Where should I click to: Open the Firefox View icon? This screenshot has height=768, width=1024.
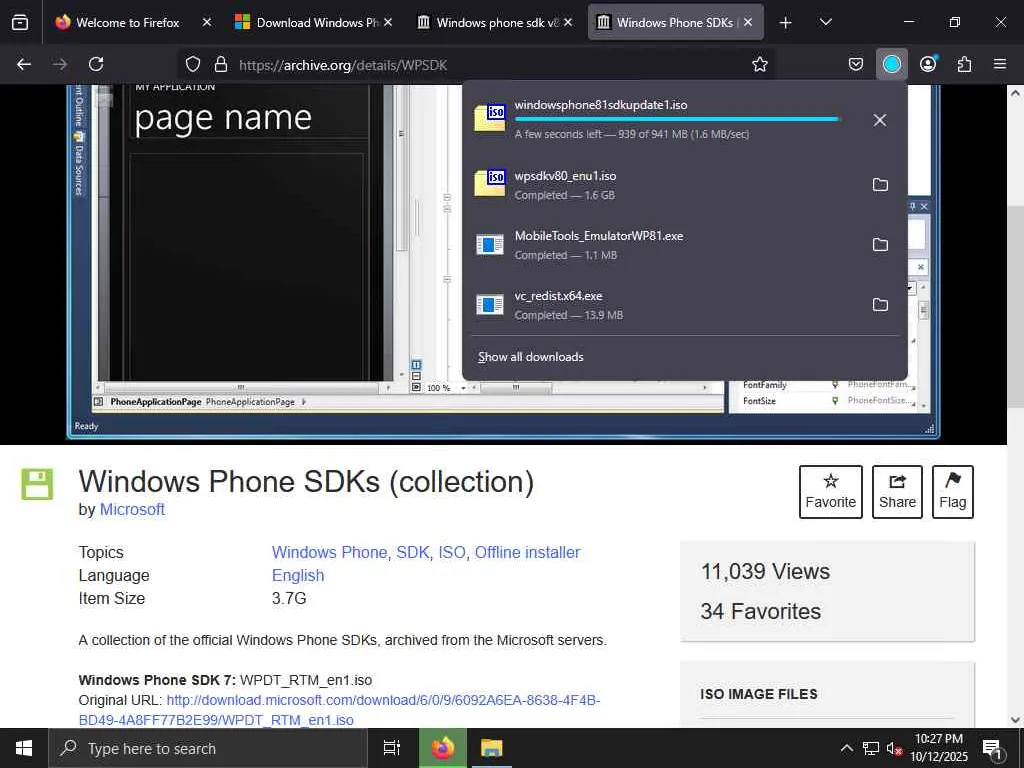tap(20, 22)
